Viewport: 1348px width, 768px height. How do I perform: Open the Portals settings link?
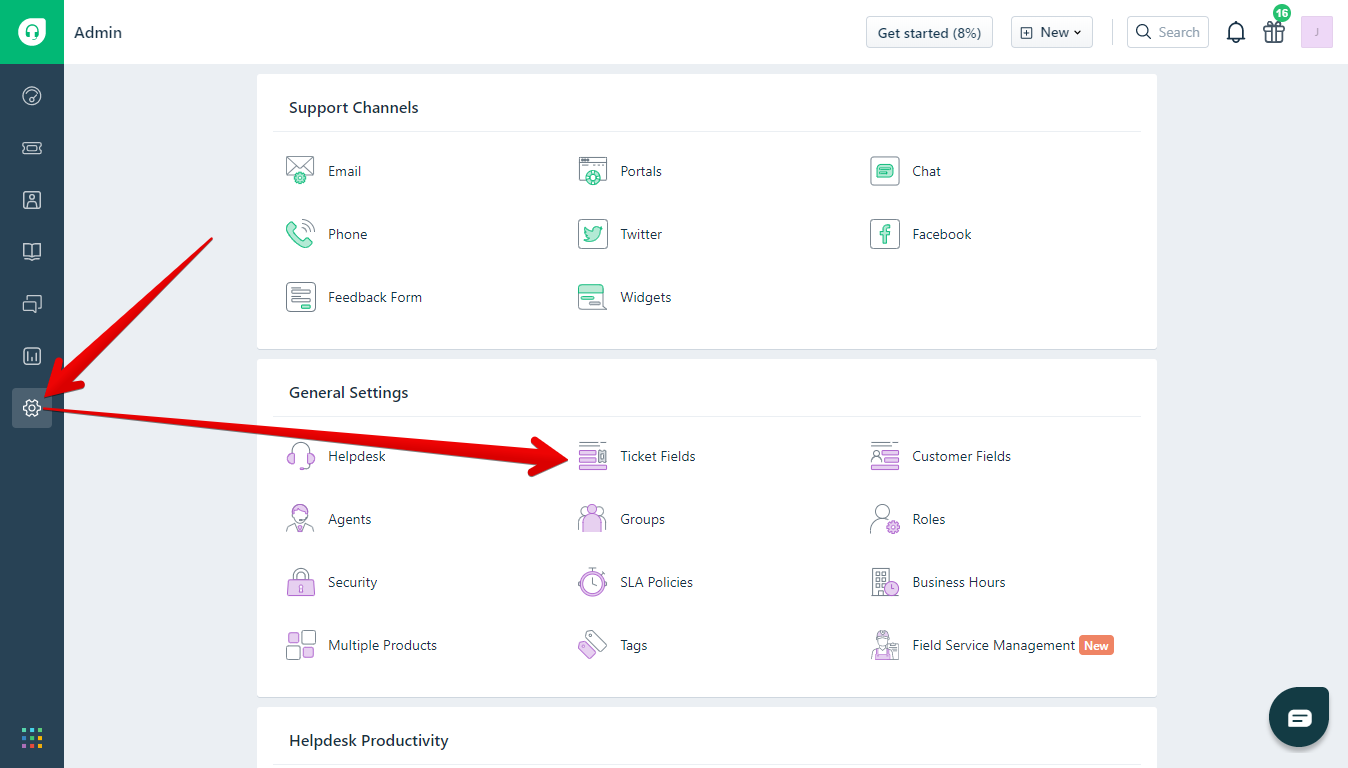tap(641, 171)
